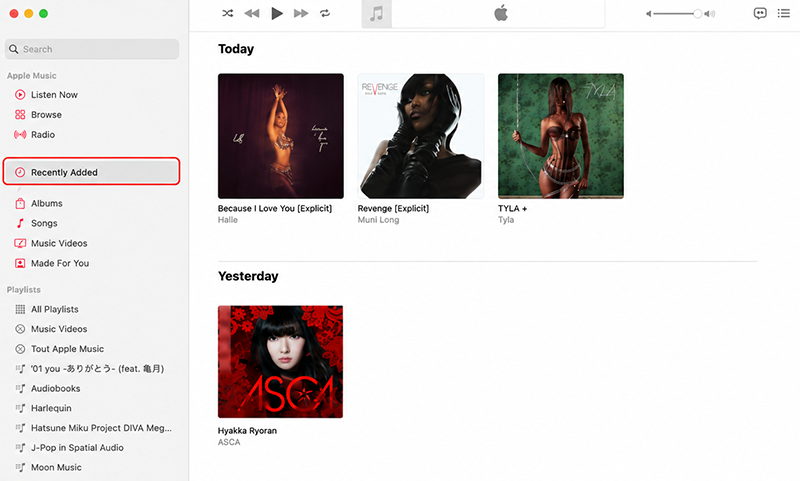
Task: Click the loud-volume speaker icon
Action: pos(710,14)
